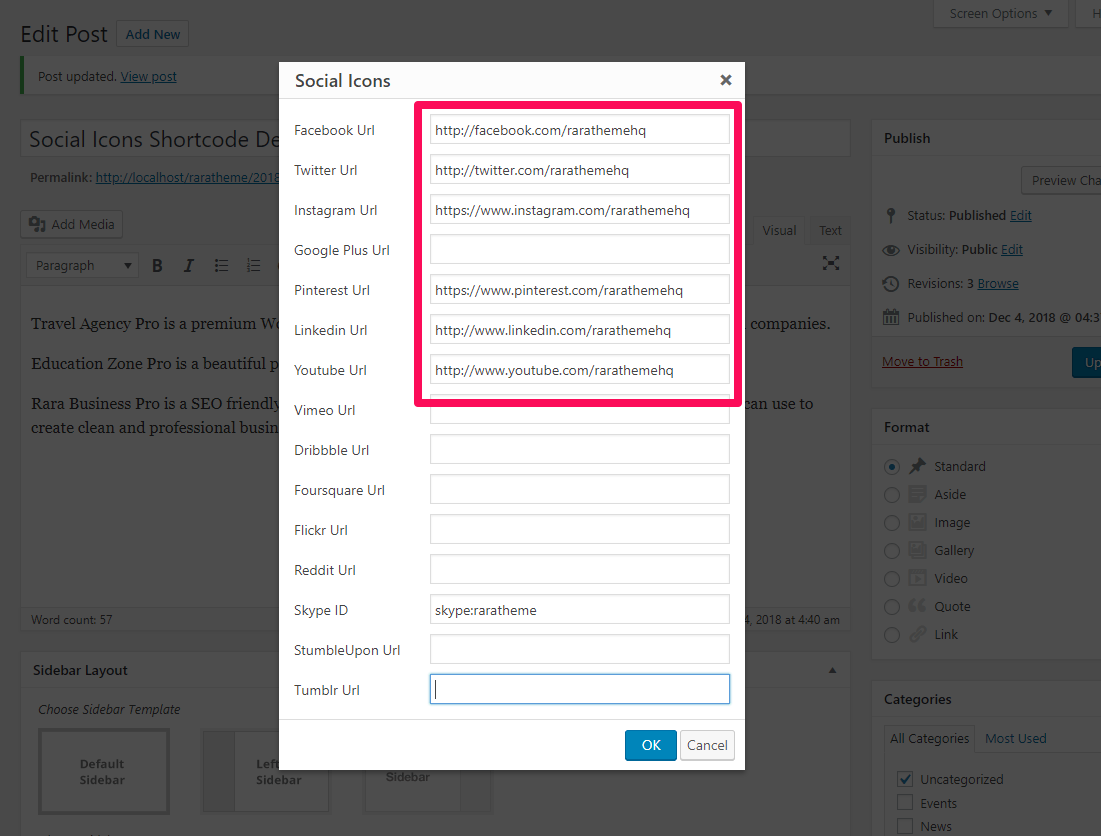Click the Foursquare Url field
Viewport: 1101px width, 836px height.
579,490
